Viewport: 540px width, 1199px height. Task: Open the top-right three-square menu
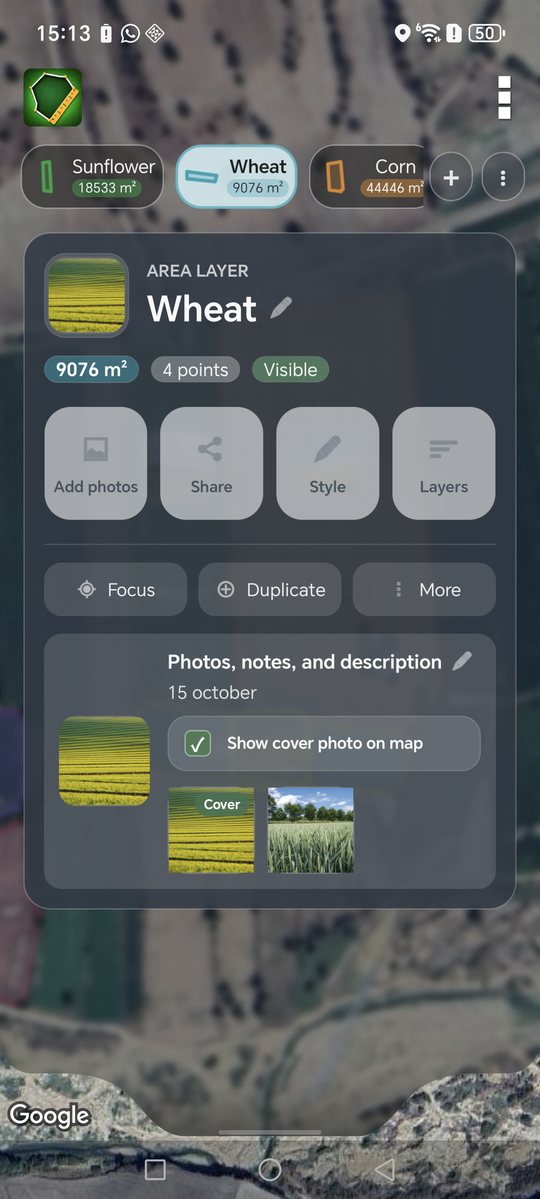click(504, 97)
